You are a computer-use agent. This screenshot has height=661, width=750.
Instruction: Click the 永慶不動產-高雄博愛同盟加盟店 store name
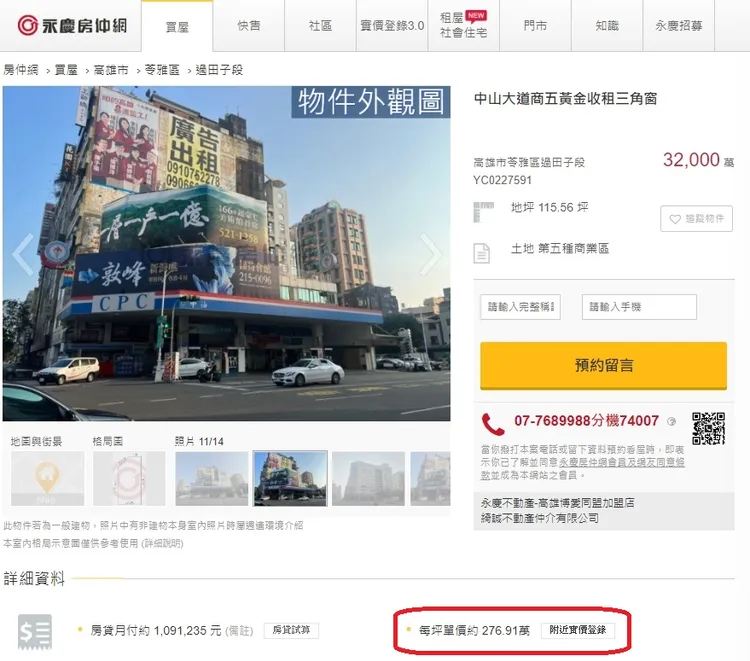[557, 503]
